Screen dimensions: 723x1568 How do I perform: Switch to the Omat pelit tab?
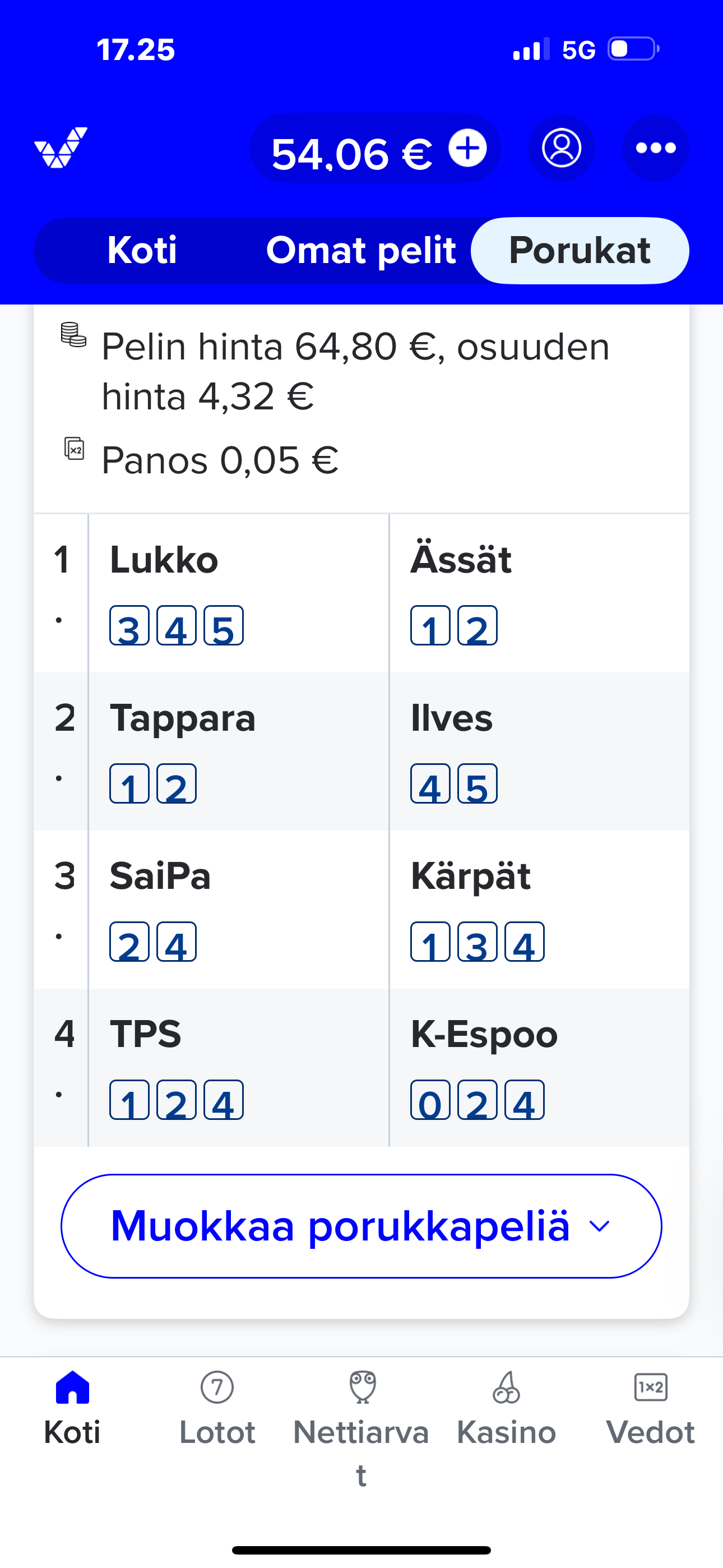click(361, 251)
